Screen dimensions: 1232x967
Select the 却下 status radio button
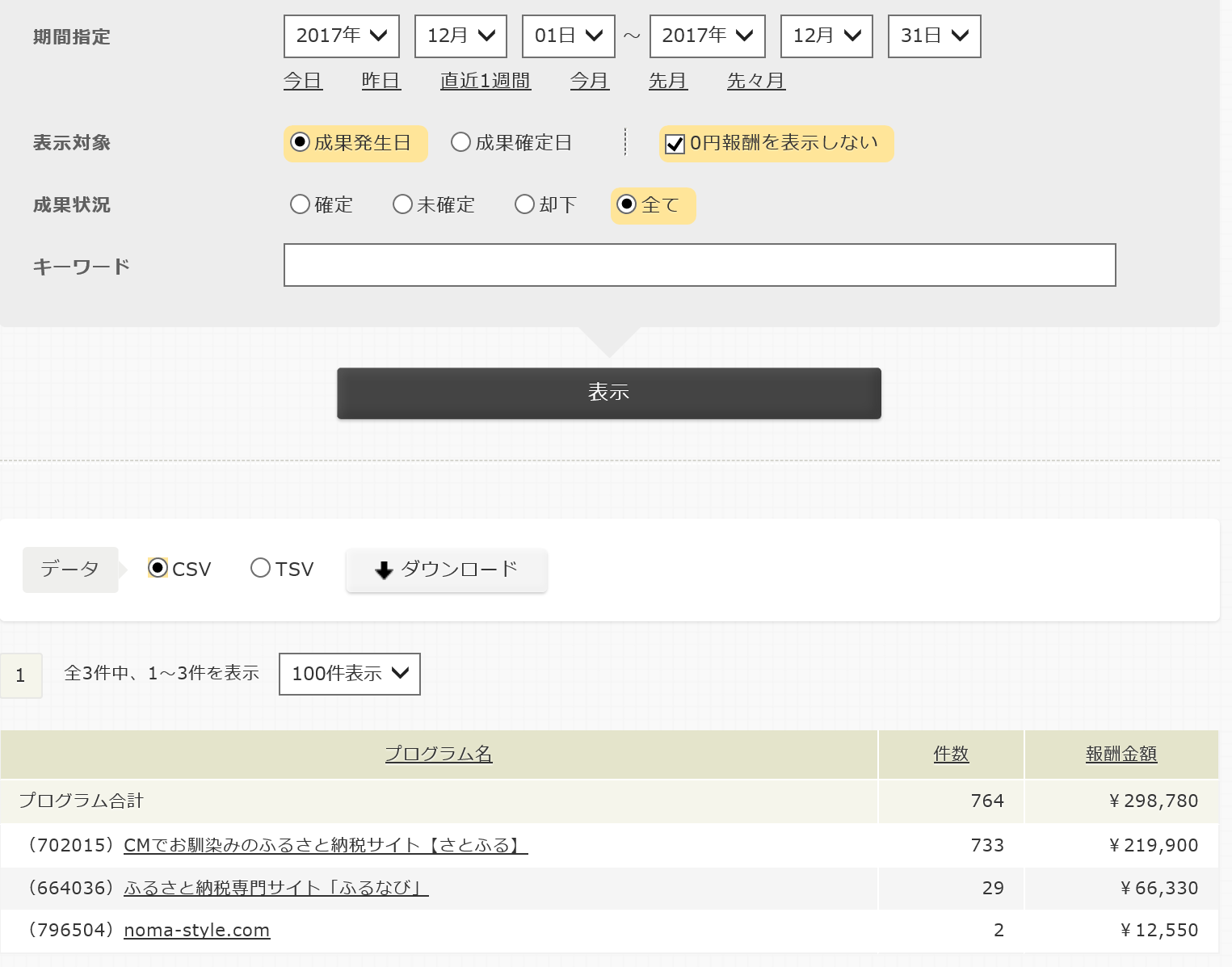coord(524,204)
